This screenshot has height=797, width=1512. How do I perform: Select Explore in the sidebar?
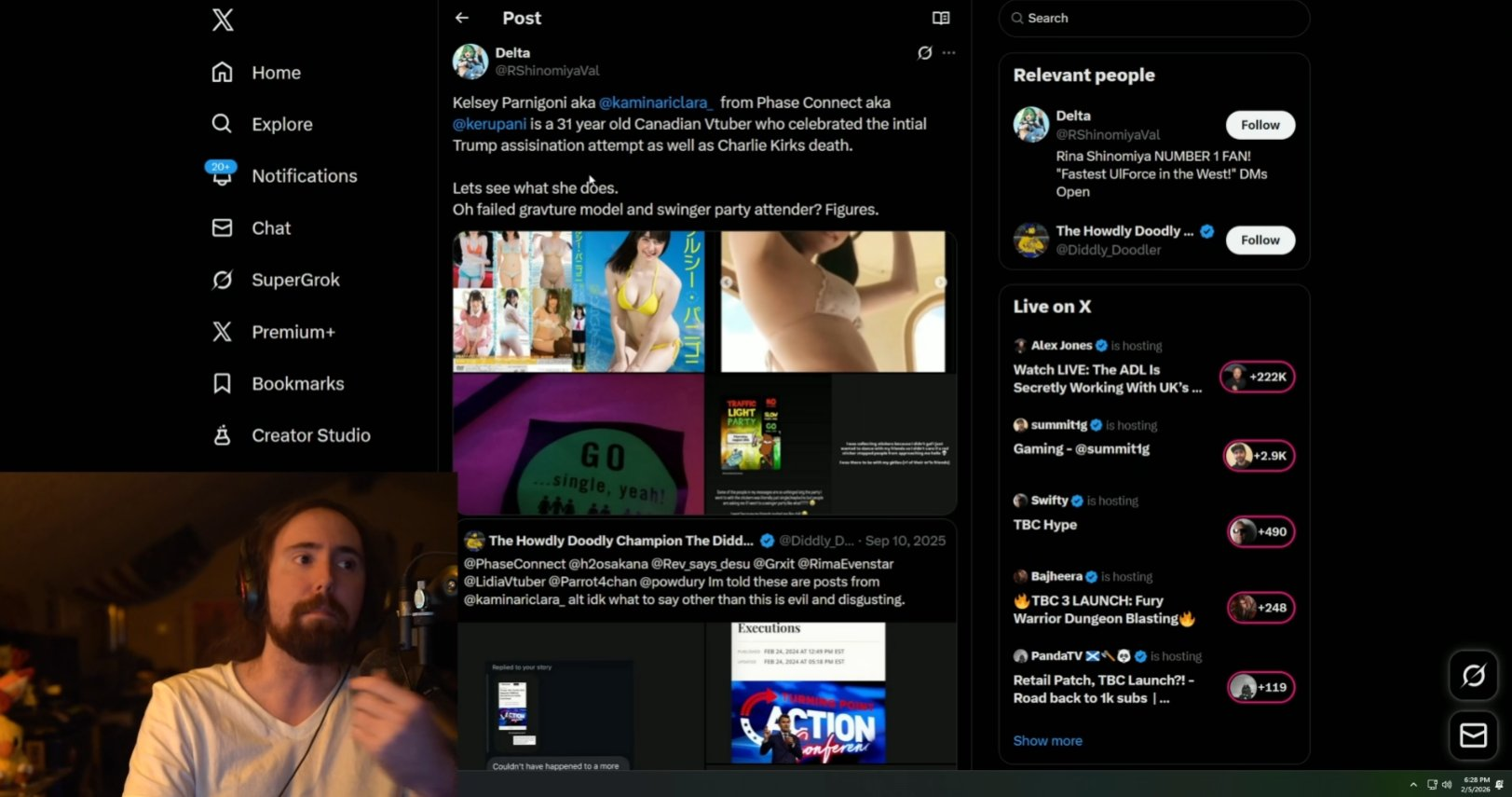281,124
